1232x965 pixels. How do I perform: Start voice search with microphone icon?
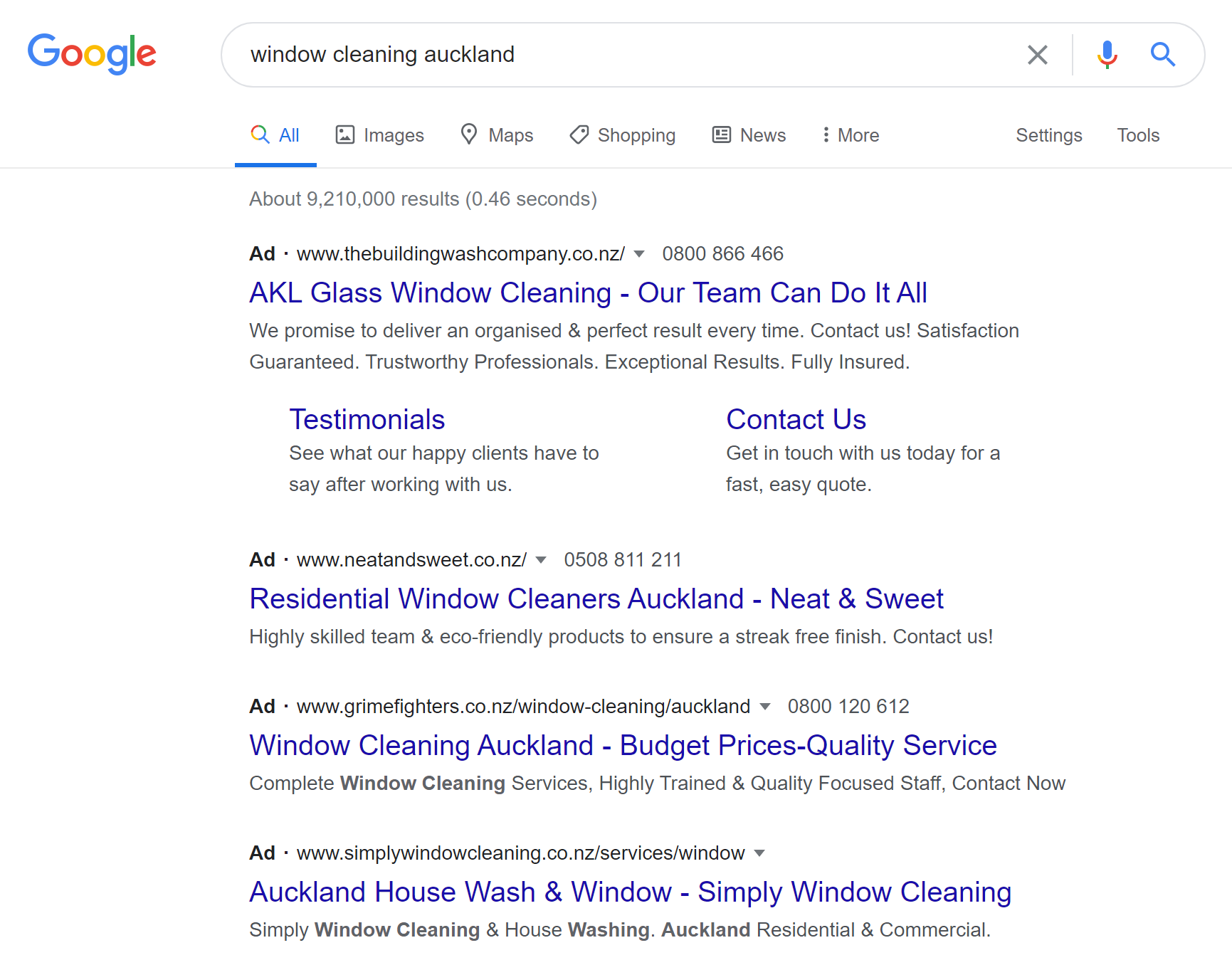pyautogui.click(x=1107, y=55)
